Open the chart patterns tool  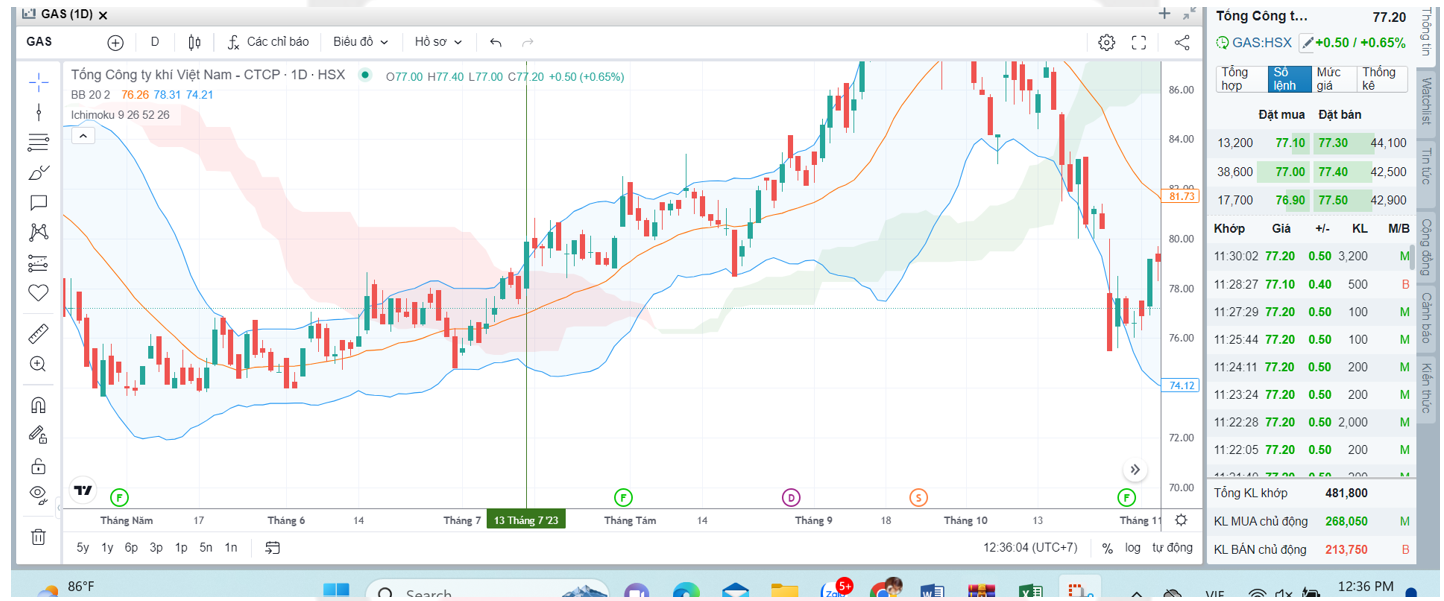[x=38, y=233]
